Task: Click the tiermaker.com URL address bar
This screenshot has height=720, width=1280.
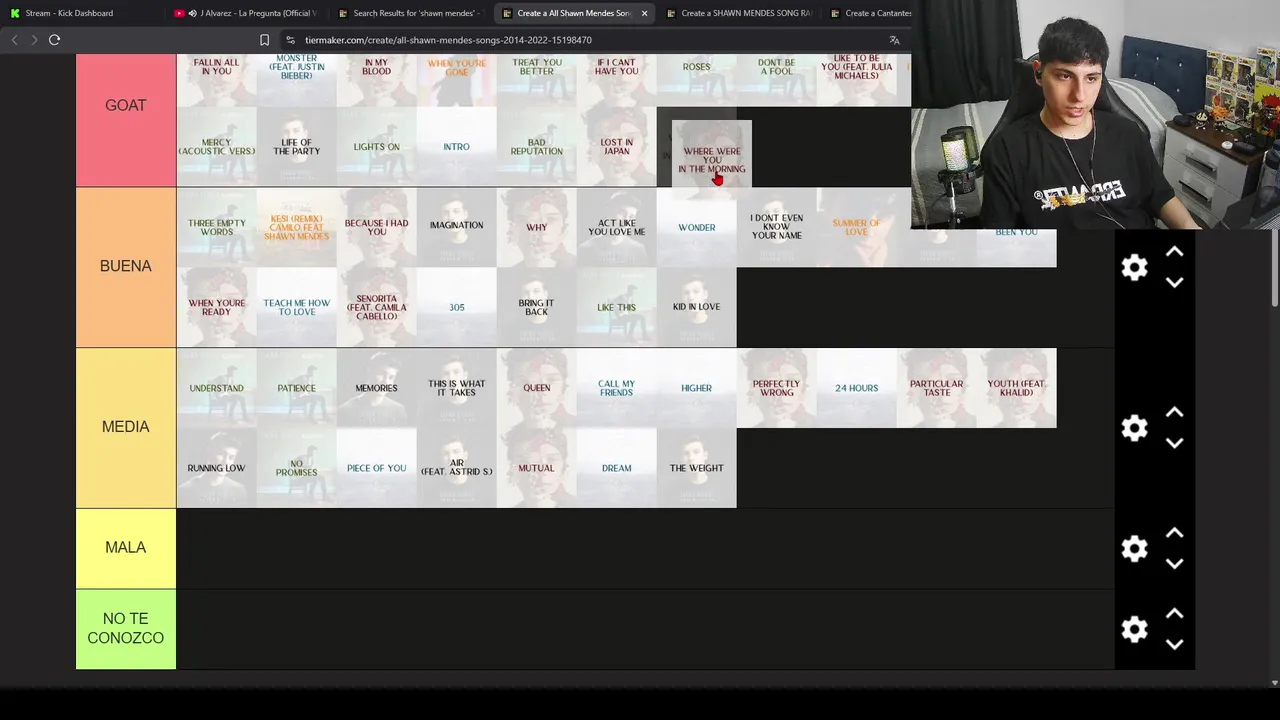Action: coord(448,40)
